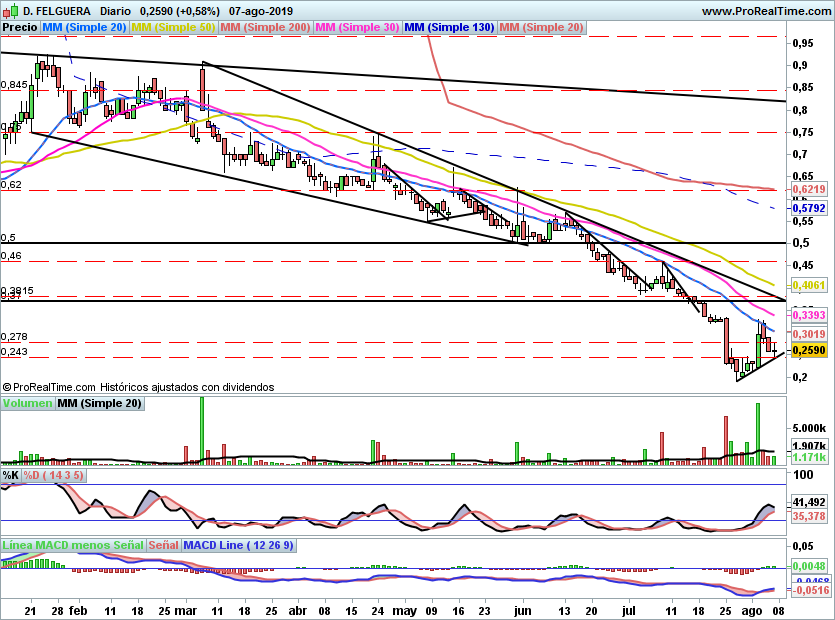Select the pink MM (Simple 30) label
The width and height of the screenshot is (835, 620).
[x=357, y=27]
